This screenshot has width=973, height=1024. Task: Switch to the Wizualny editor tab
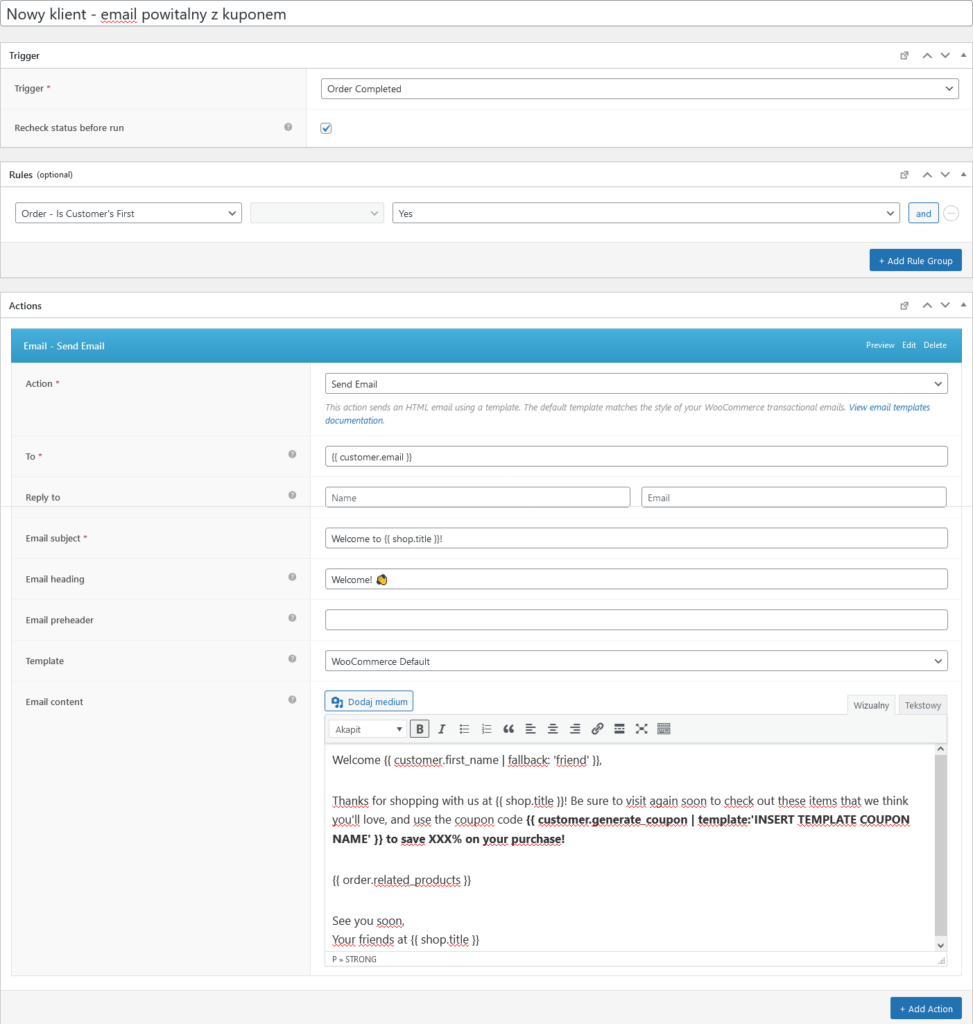point(870,705)
